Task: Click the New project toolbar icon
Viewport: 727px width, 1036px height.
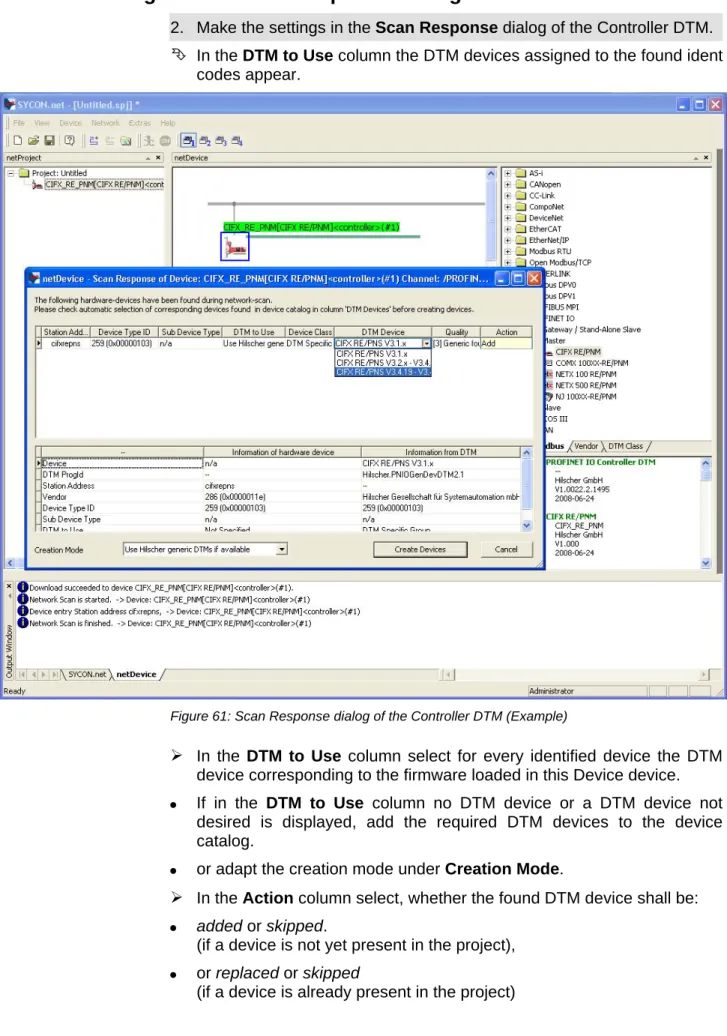Action: (x=18, y=141)
